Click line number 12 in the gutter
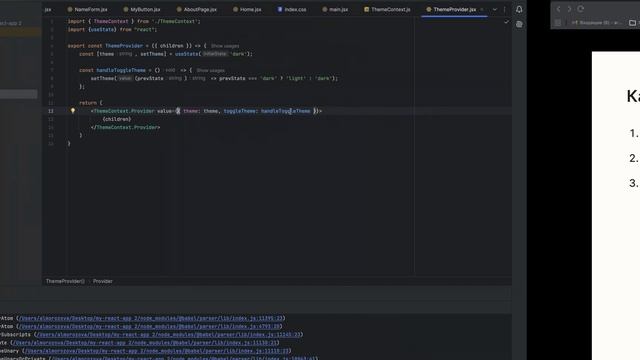Image resolution: width=640 pixels, height=360 pixels. tap(51, 111)
